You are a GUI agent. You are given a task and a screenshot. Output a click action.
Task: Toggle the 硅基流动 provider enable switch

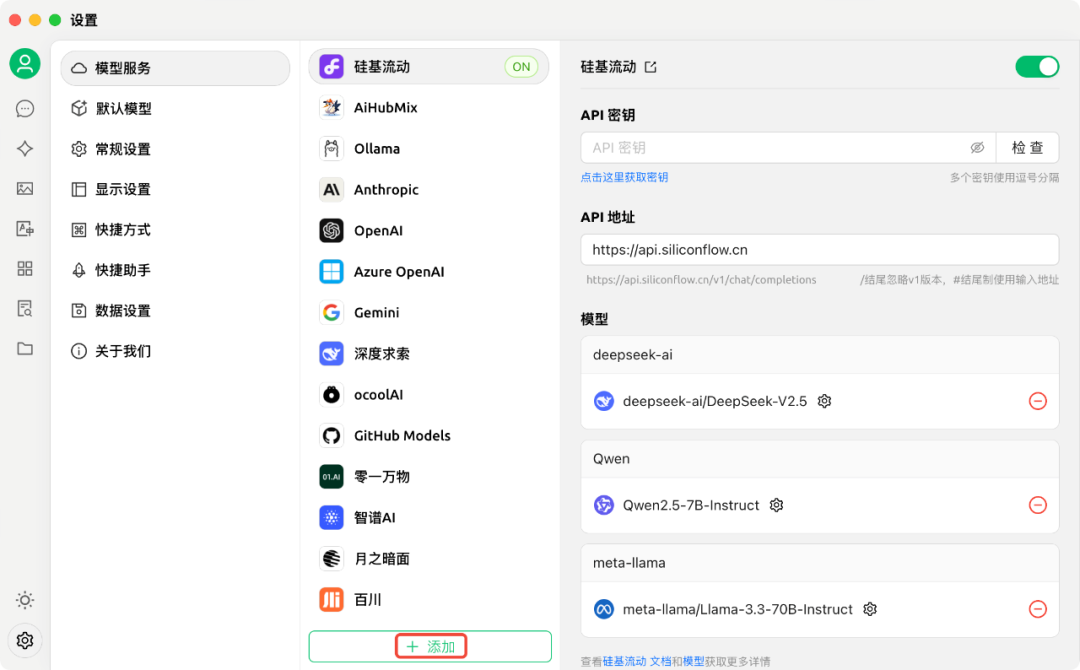1036,67
